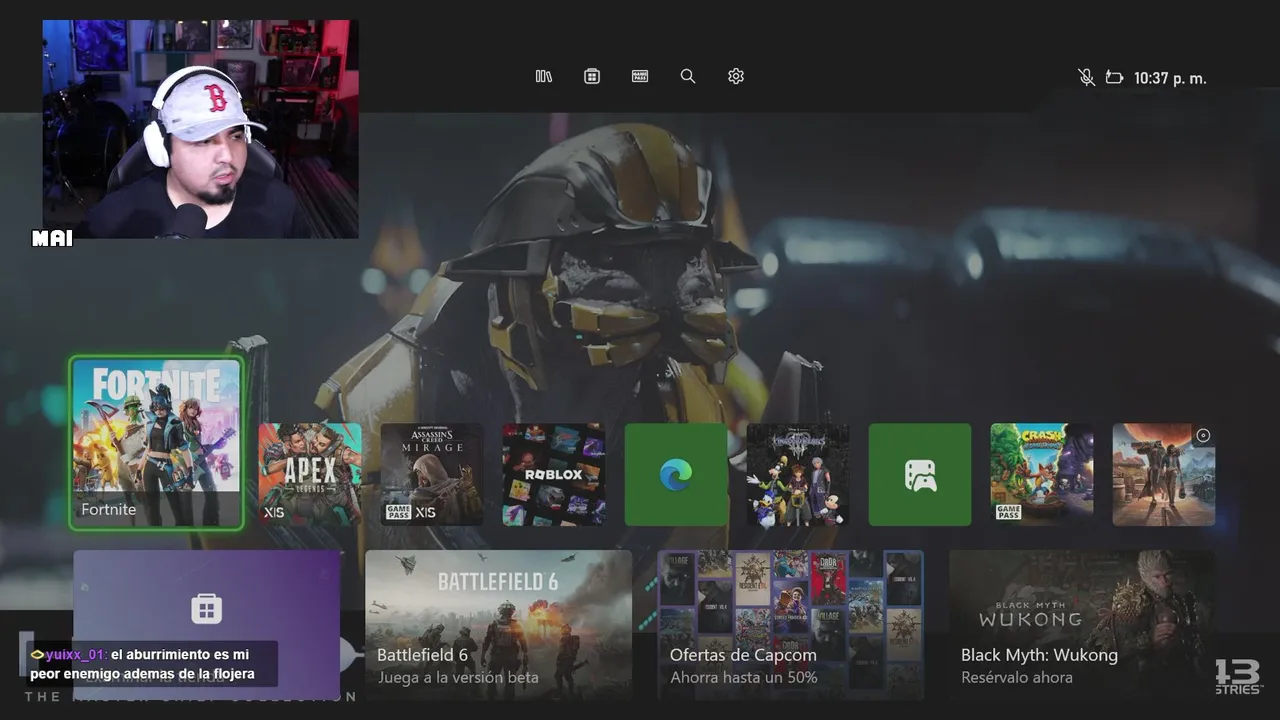Open the Microsoft Store icon in top bar

click(x=592, y=76)
